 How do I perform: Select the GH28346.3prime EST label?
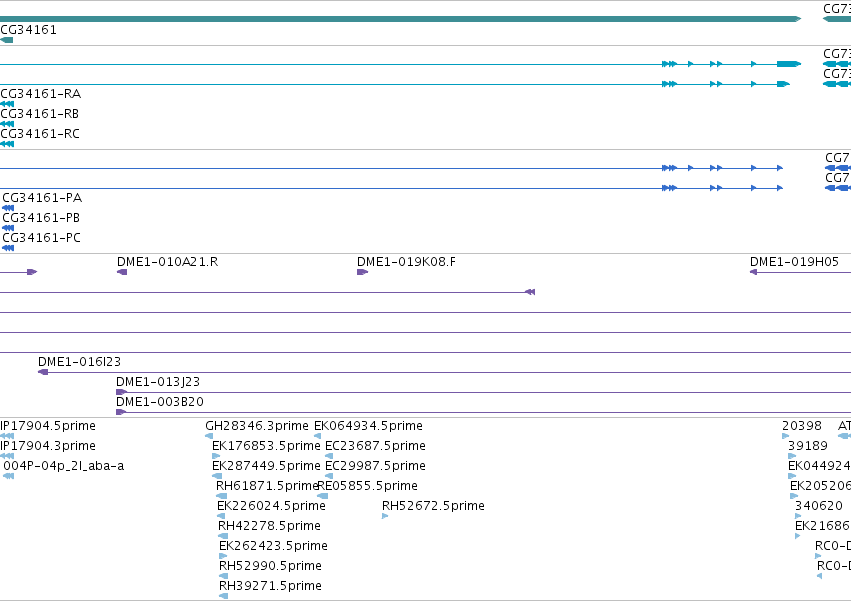pyautogui.click(x=257, y=426)
